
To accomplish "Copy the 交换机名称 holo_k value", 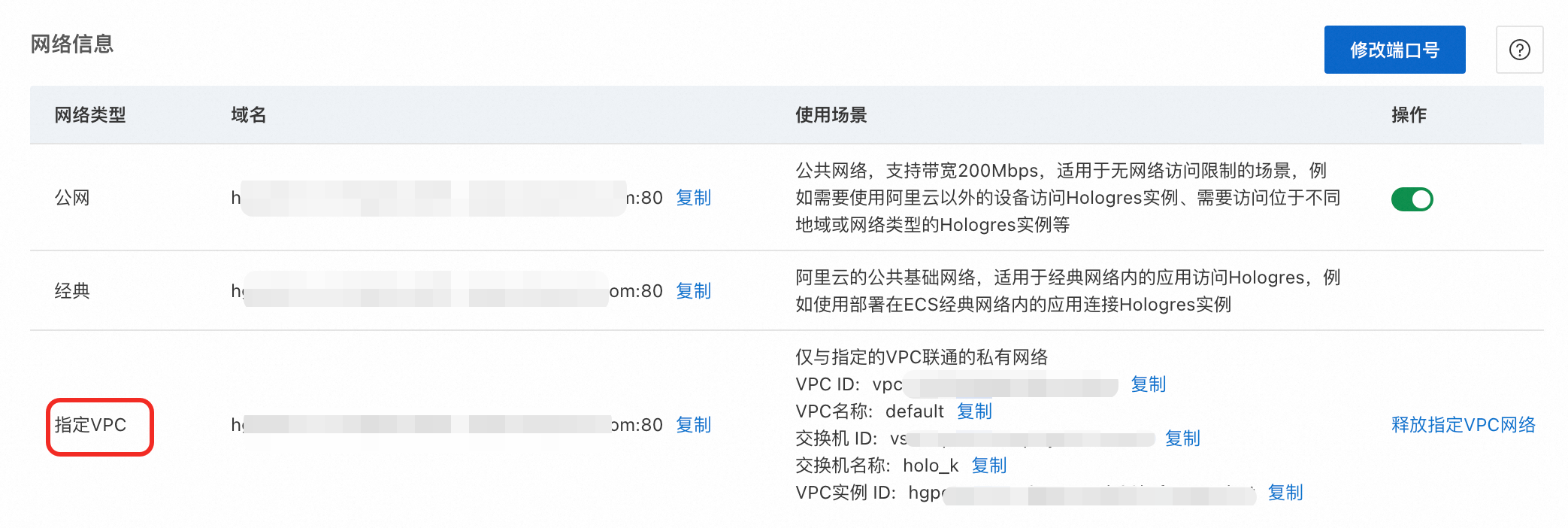I will tap(988, 466).
